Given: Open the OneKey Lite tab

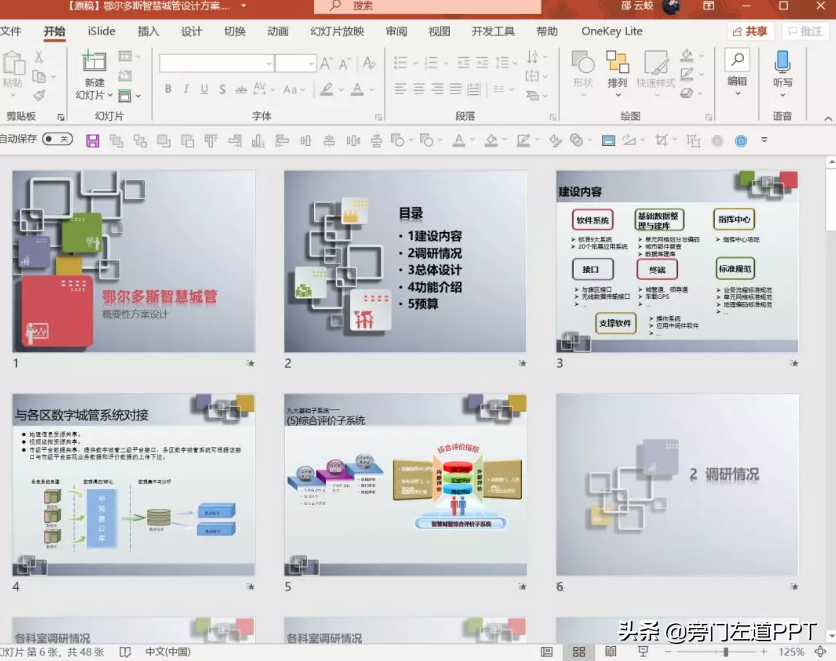Looking at the screenshot, I should click(612, 31).
